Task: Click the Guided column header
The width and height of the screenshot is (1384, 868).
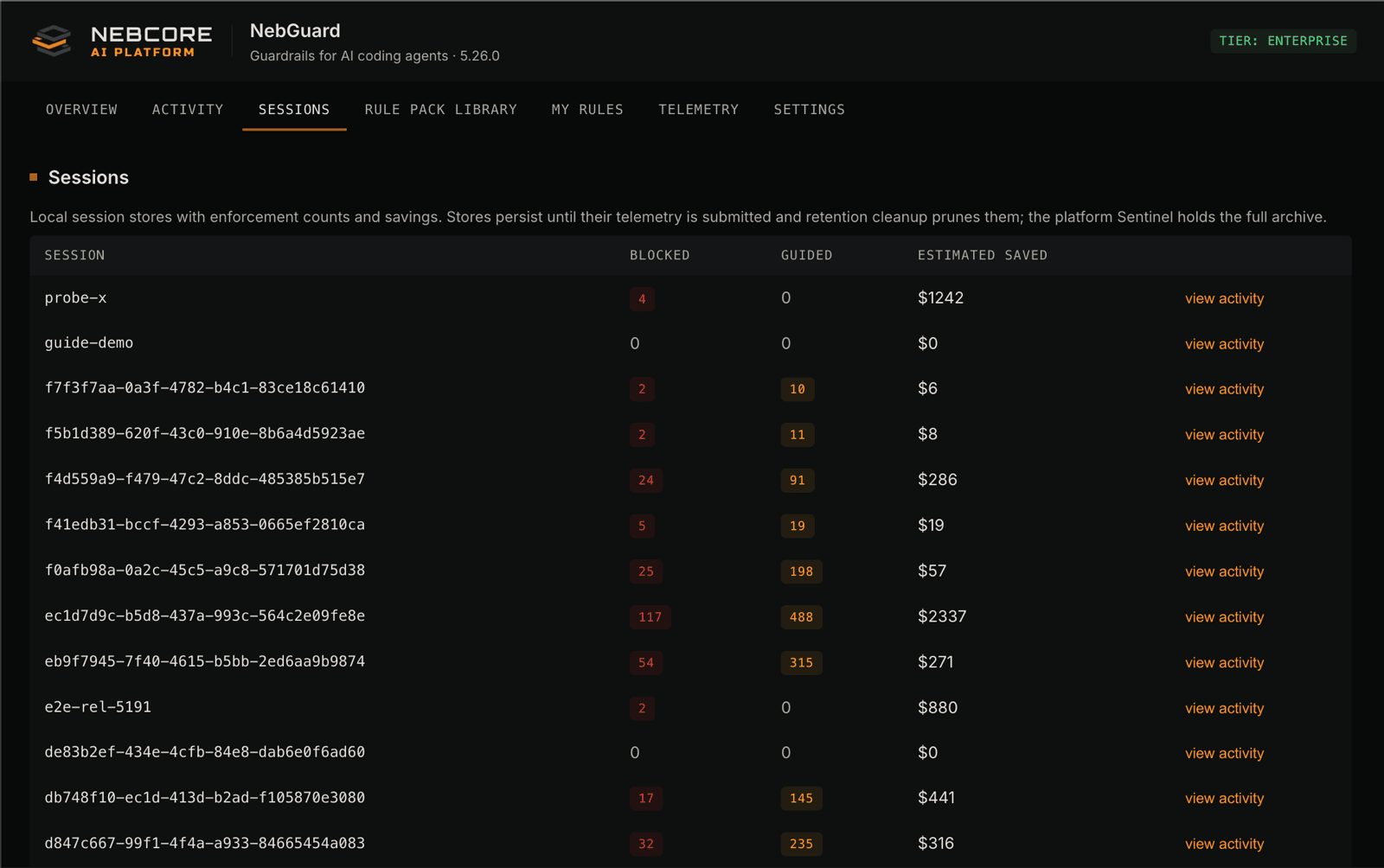Action: pos(806,255)
